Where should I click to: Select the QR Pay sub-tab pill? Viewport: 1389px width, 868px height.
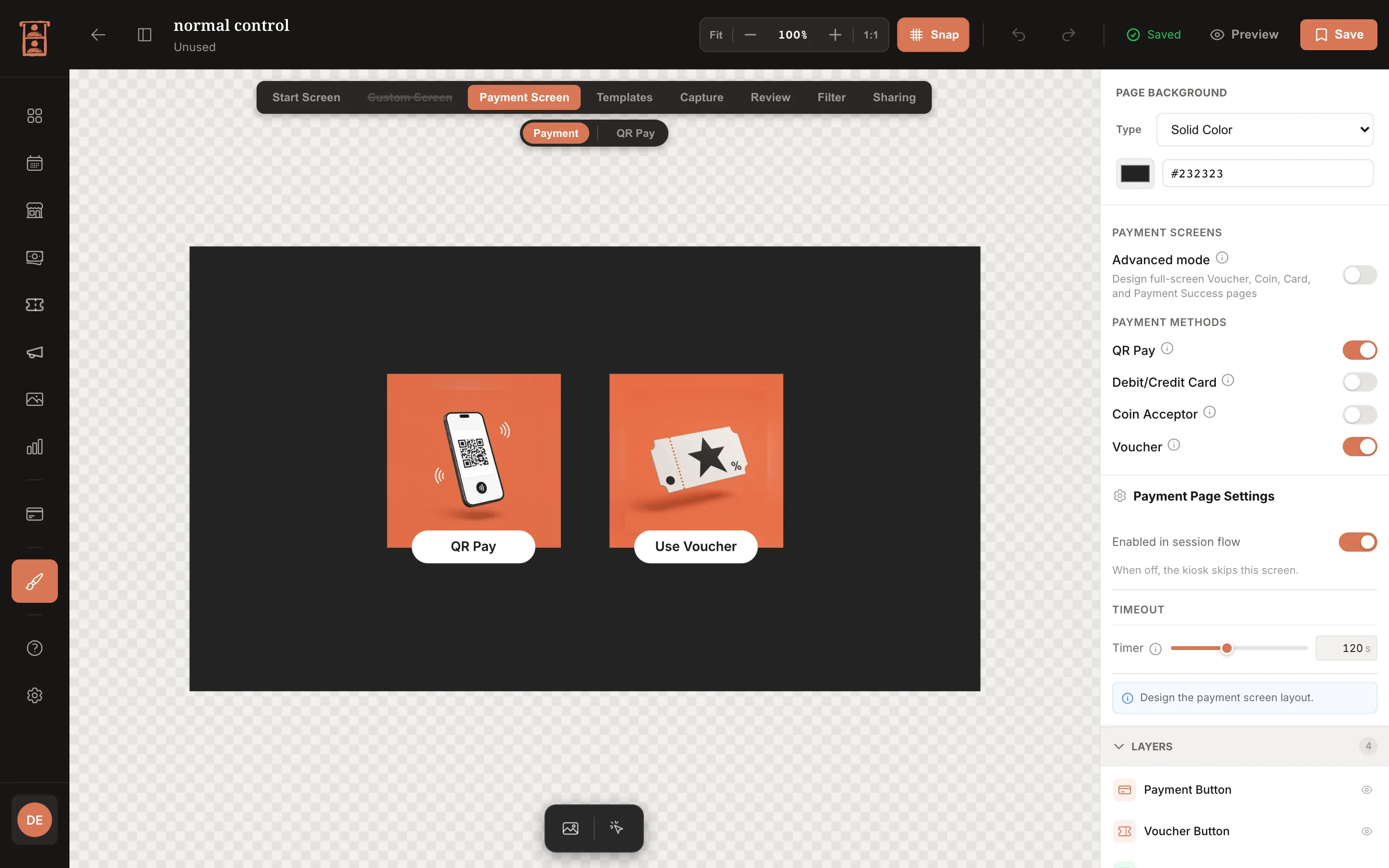[635, 133]
